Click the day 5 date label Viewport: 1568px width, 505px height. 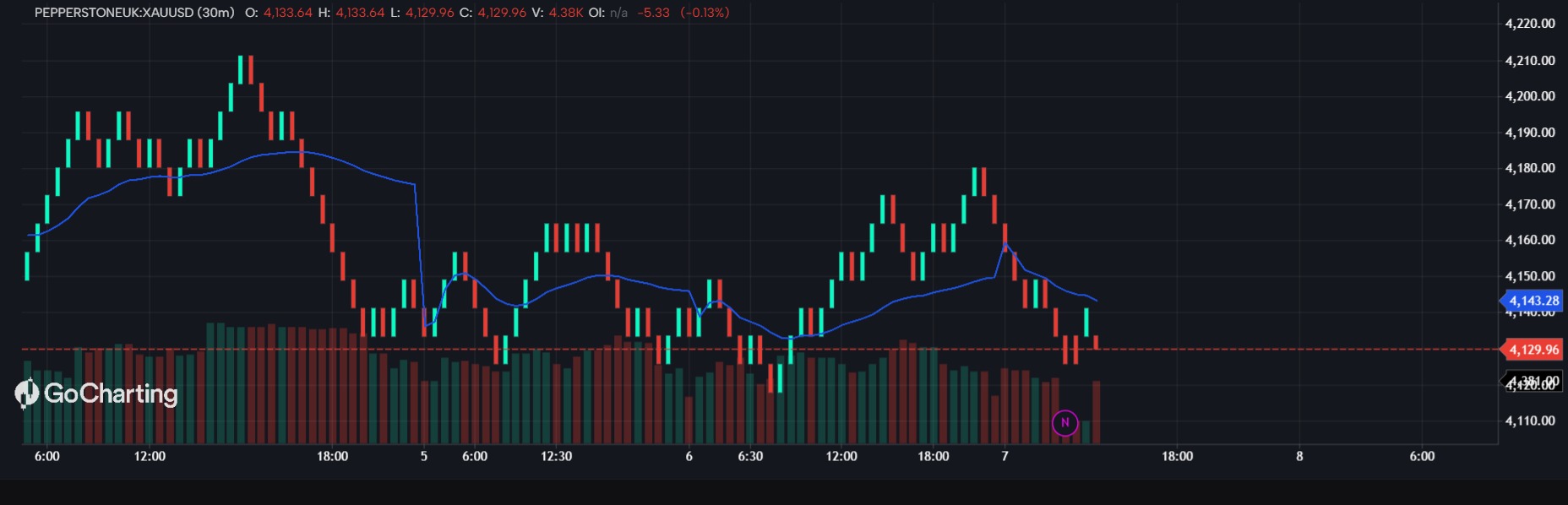(x=424, y=456)
